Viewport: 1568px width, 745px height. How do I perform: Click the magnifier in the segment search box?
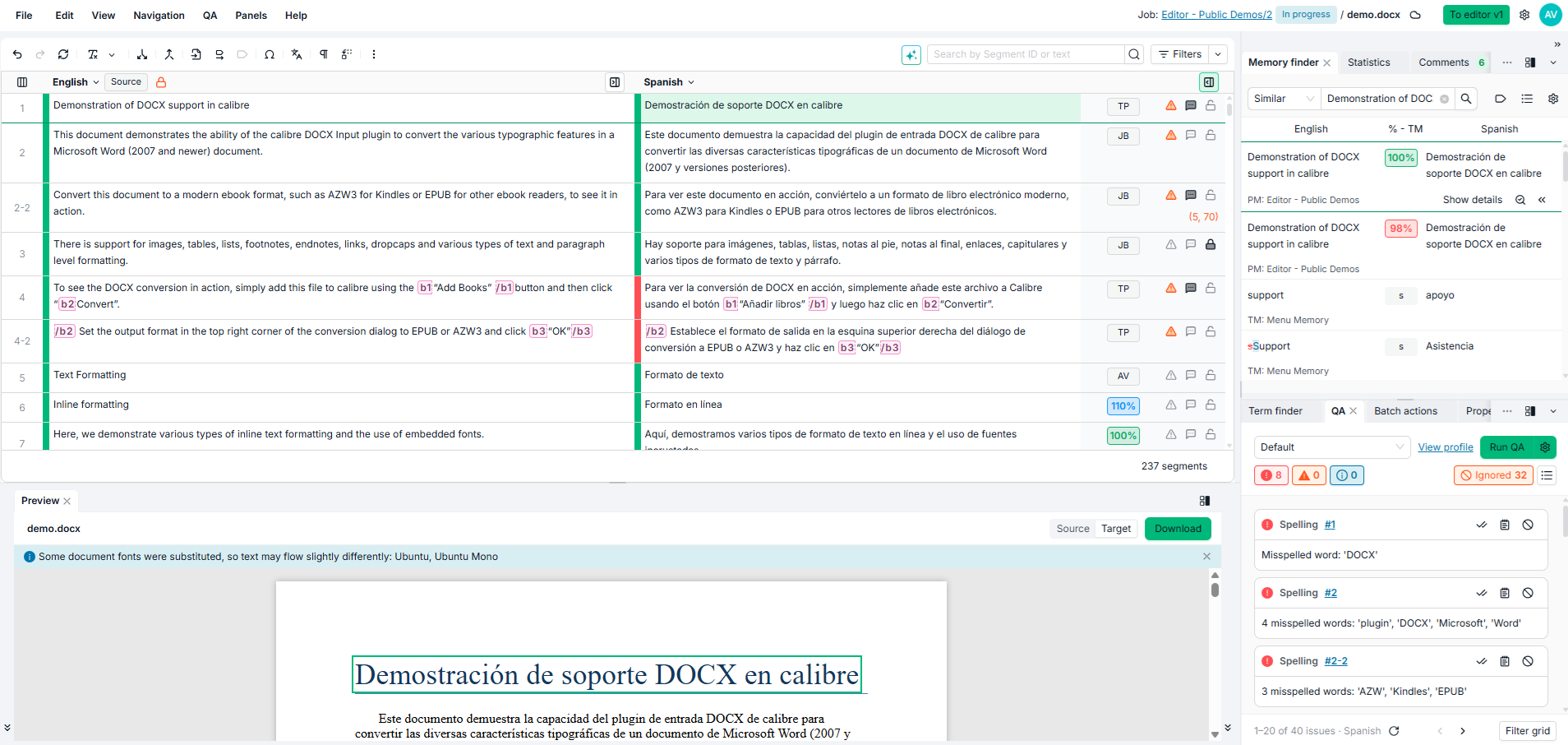pos(1134,54)
